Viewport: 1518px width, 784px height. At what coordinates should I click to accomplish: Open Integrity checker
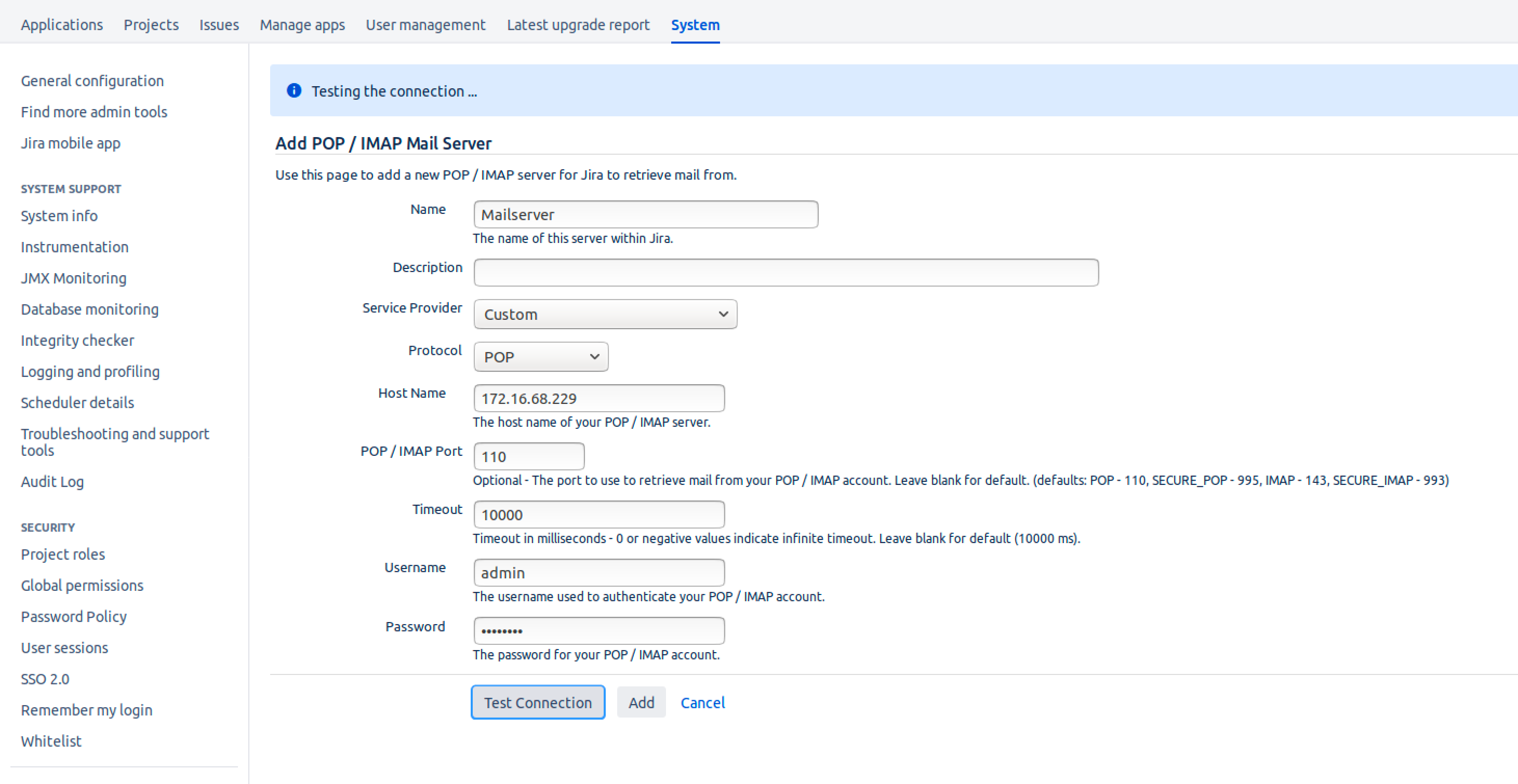point(77,341)
